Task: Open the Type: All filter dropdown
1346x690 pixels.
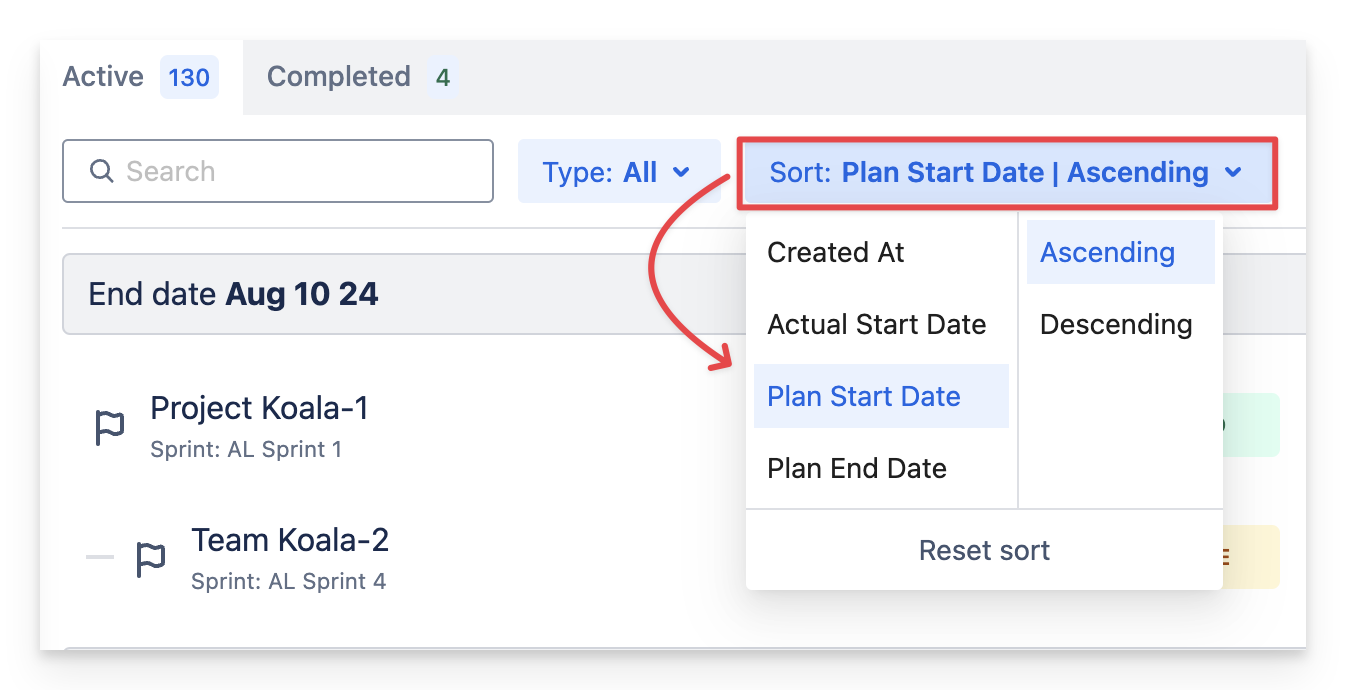Action: point(618,172)
